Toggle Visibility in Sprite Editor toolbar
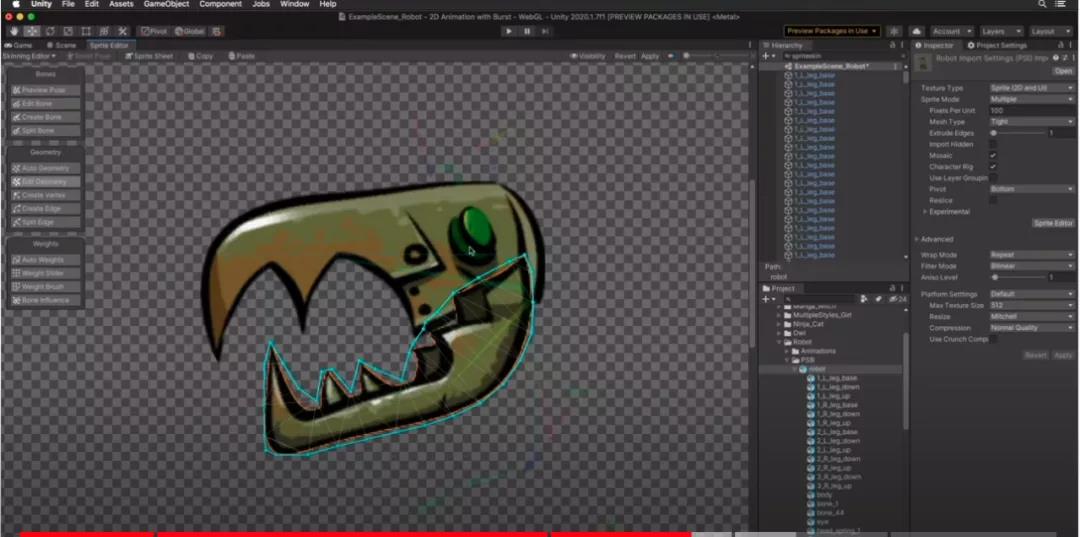Screen dimensions: 1080x537 pyautogui.click(x=588, y=56)
